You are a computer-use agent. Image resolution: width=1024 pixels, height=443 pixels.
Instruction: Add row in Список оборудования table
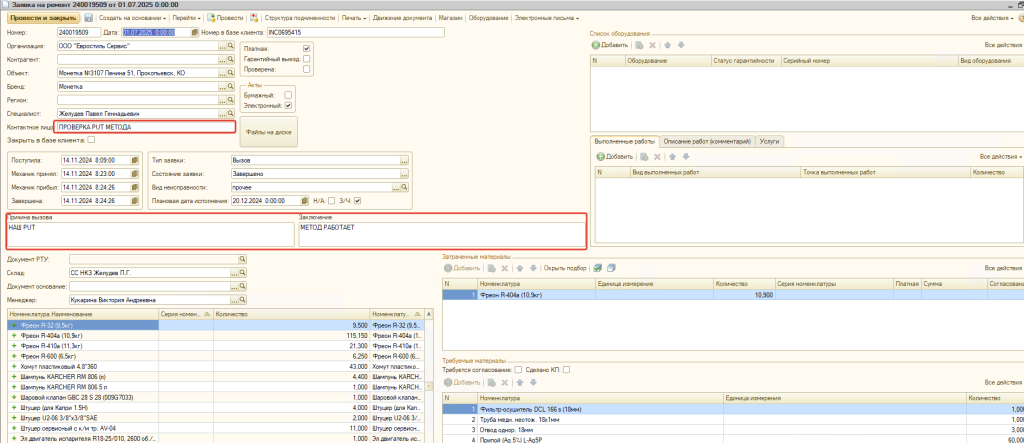tap(609, 45)
